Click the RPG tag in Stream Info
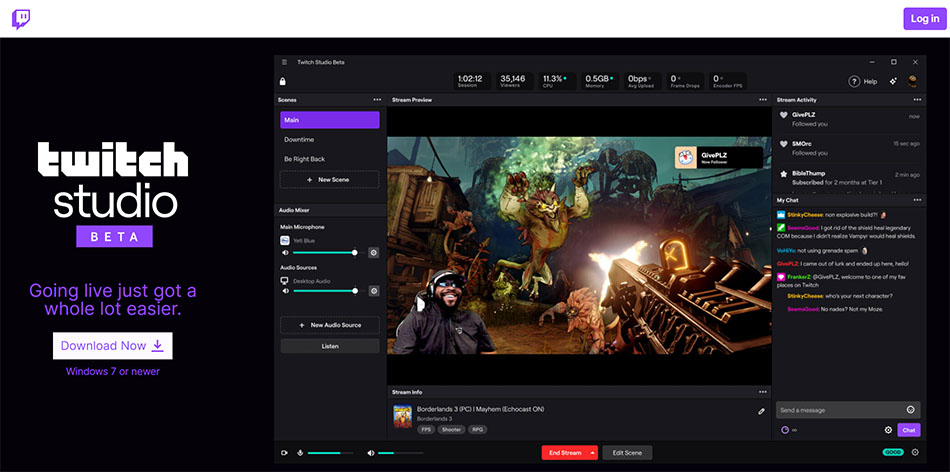 click(x=478, y=430)
